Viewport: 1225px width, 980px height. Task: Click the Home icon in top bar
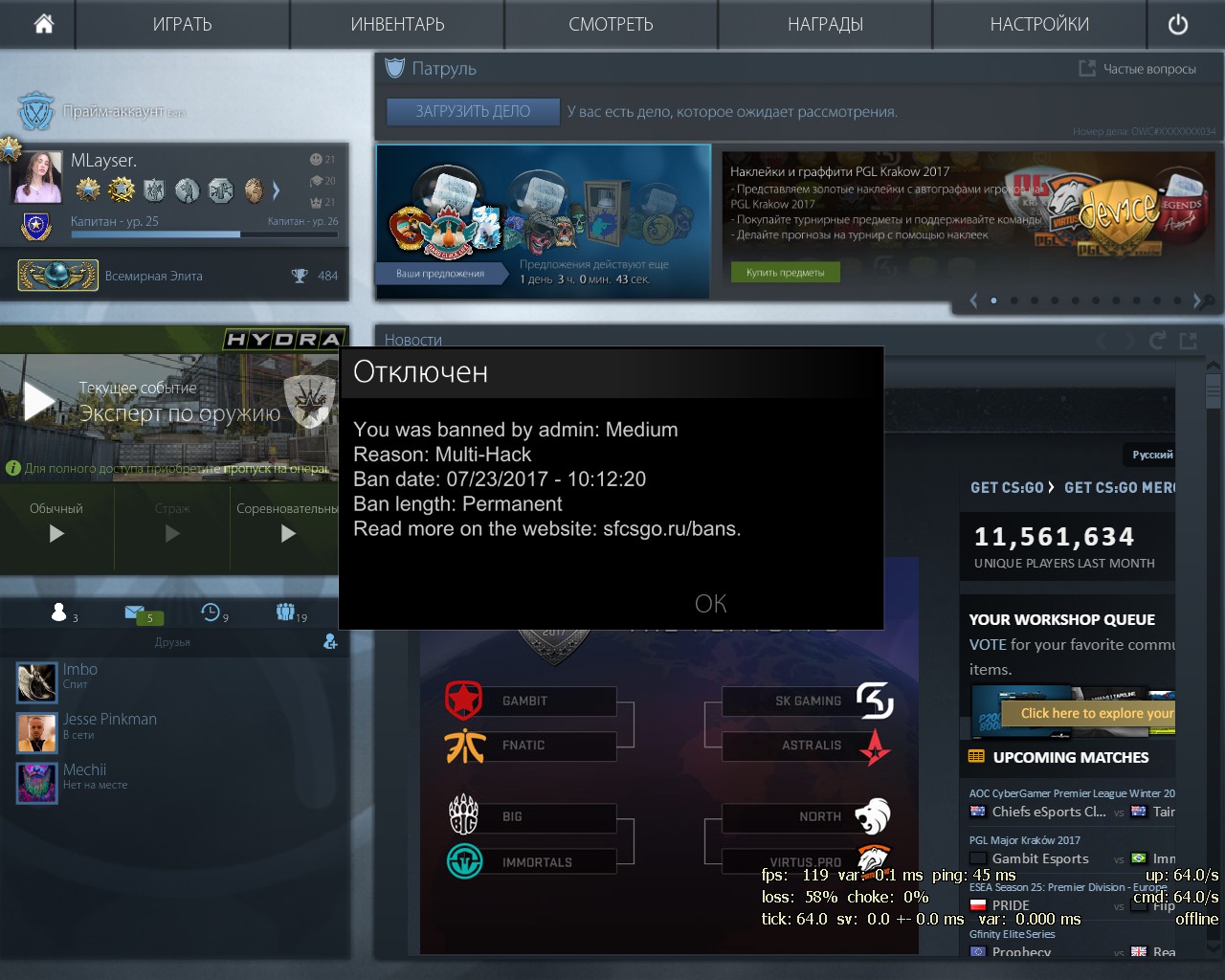tap(43, 24)
